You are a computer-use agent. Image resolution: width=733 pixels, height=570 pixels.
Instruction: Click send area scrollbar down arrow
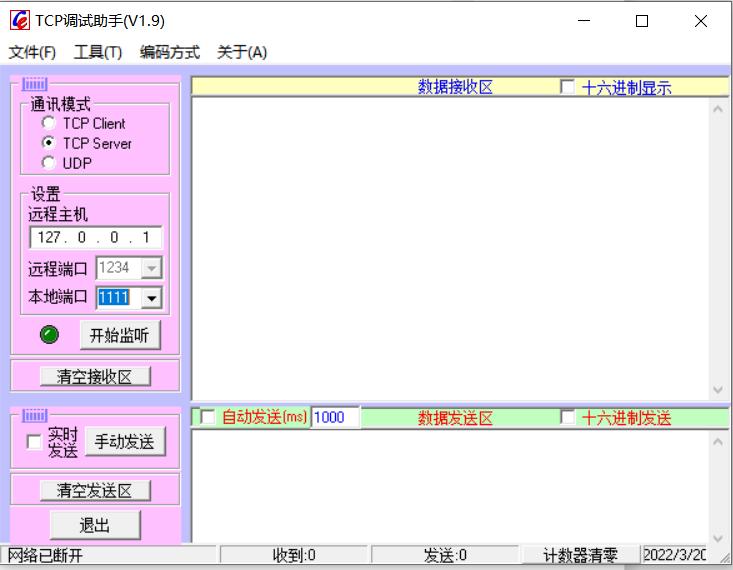coord(719,537)
